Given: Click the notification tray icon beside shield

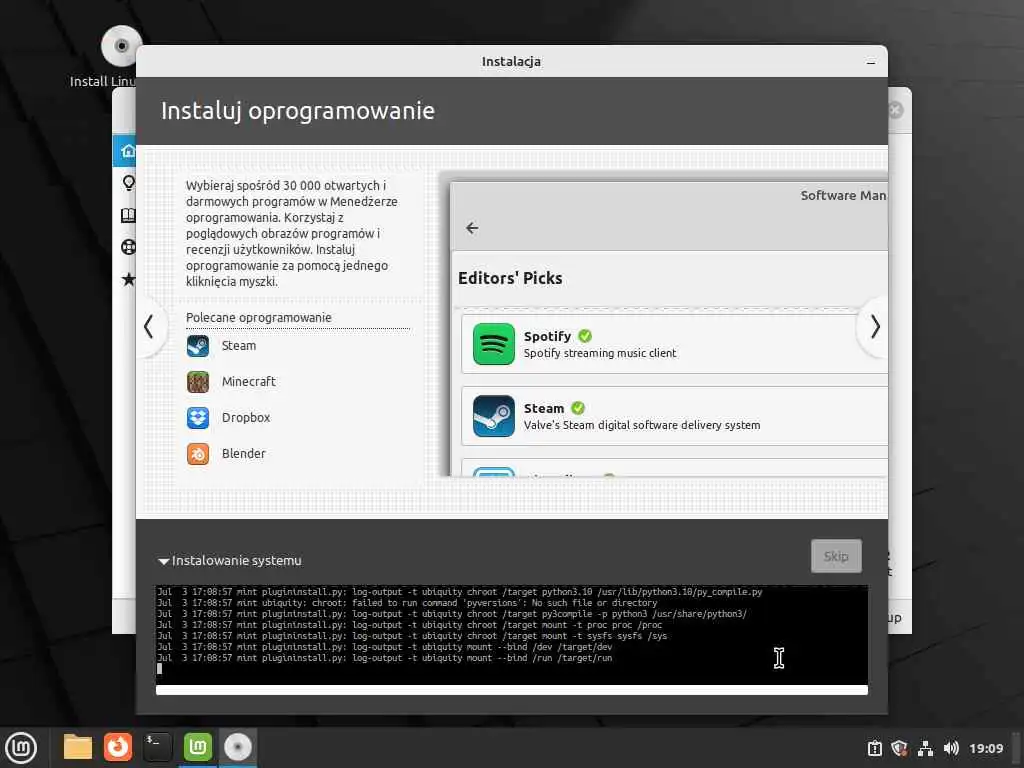Looking at the screenshot, I should click(874, 748).
